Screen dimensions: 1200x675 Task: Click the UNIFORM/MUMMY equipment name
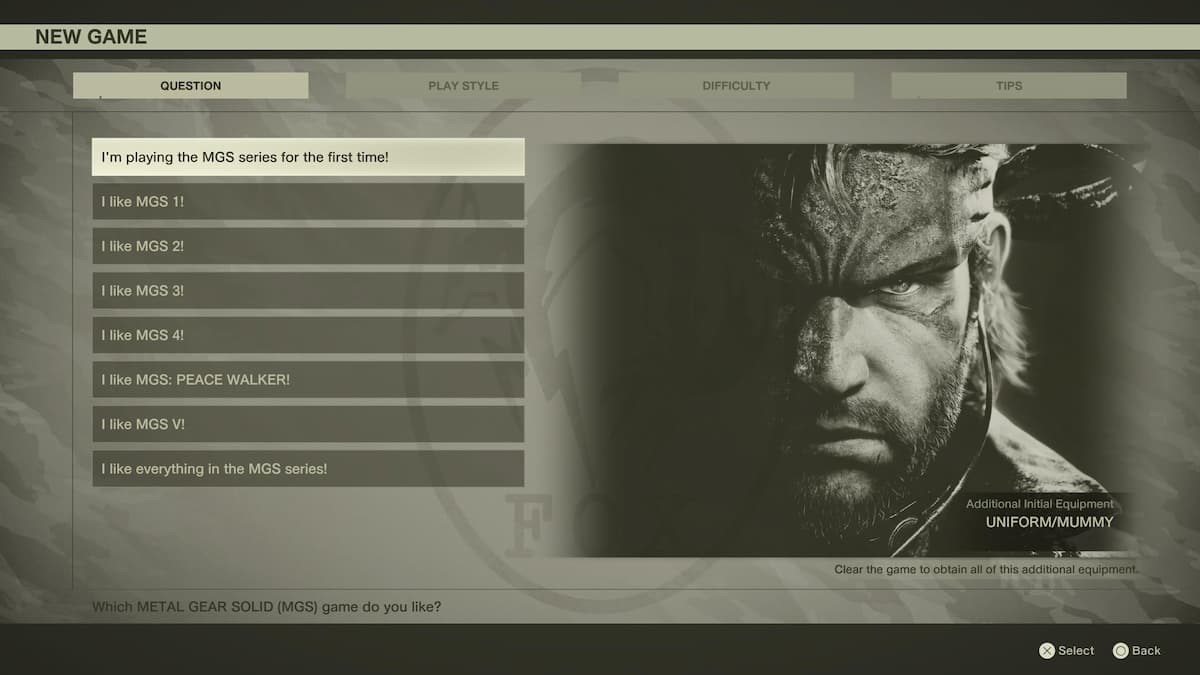click(1049, 522)
